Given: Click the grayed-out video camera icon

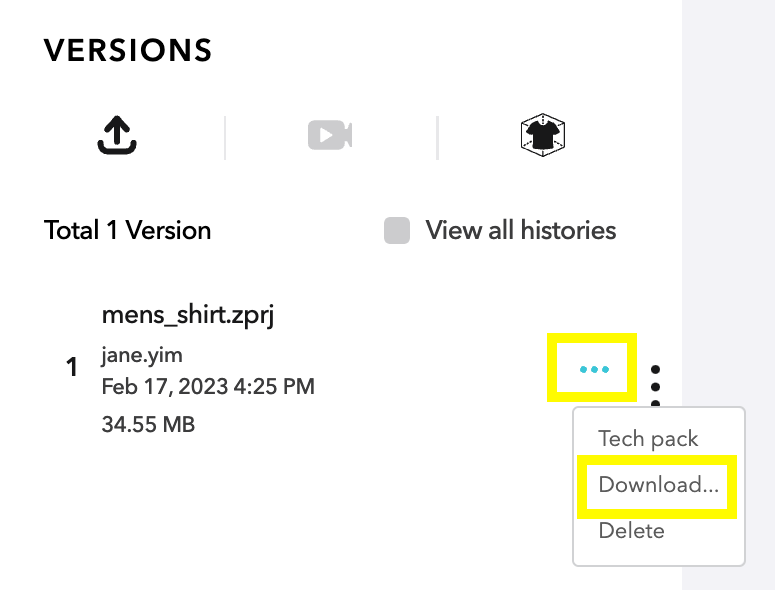Looking at the screenshot, I should 330,134.
